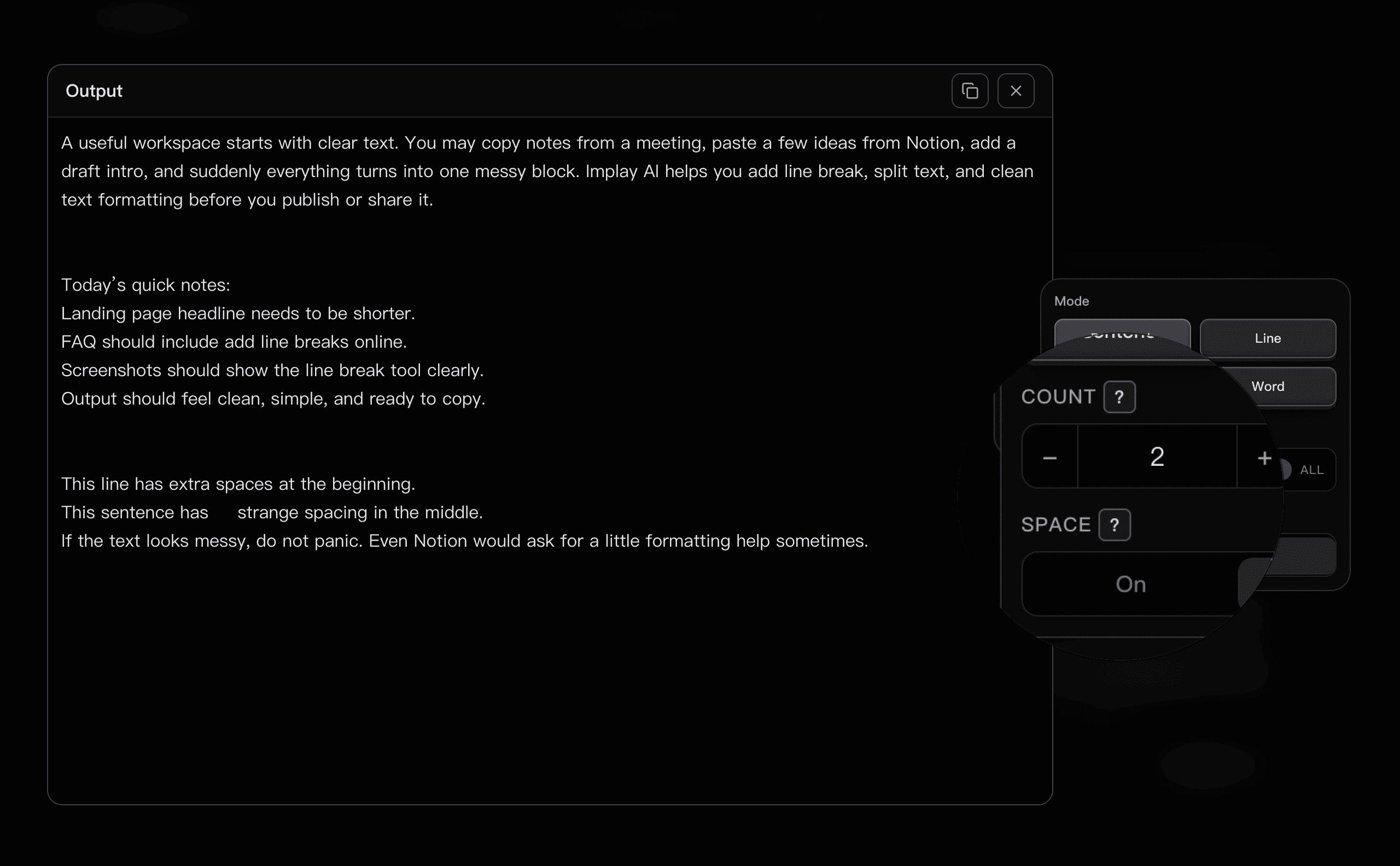The width and height of the screenshot is (1400, 866).
Task: Click the text 'Today's quick notes:'
Action: [145, 285]
